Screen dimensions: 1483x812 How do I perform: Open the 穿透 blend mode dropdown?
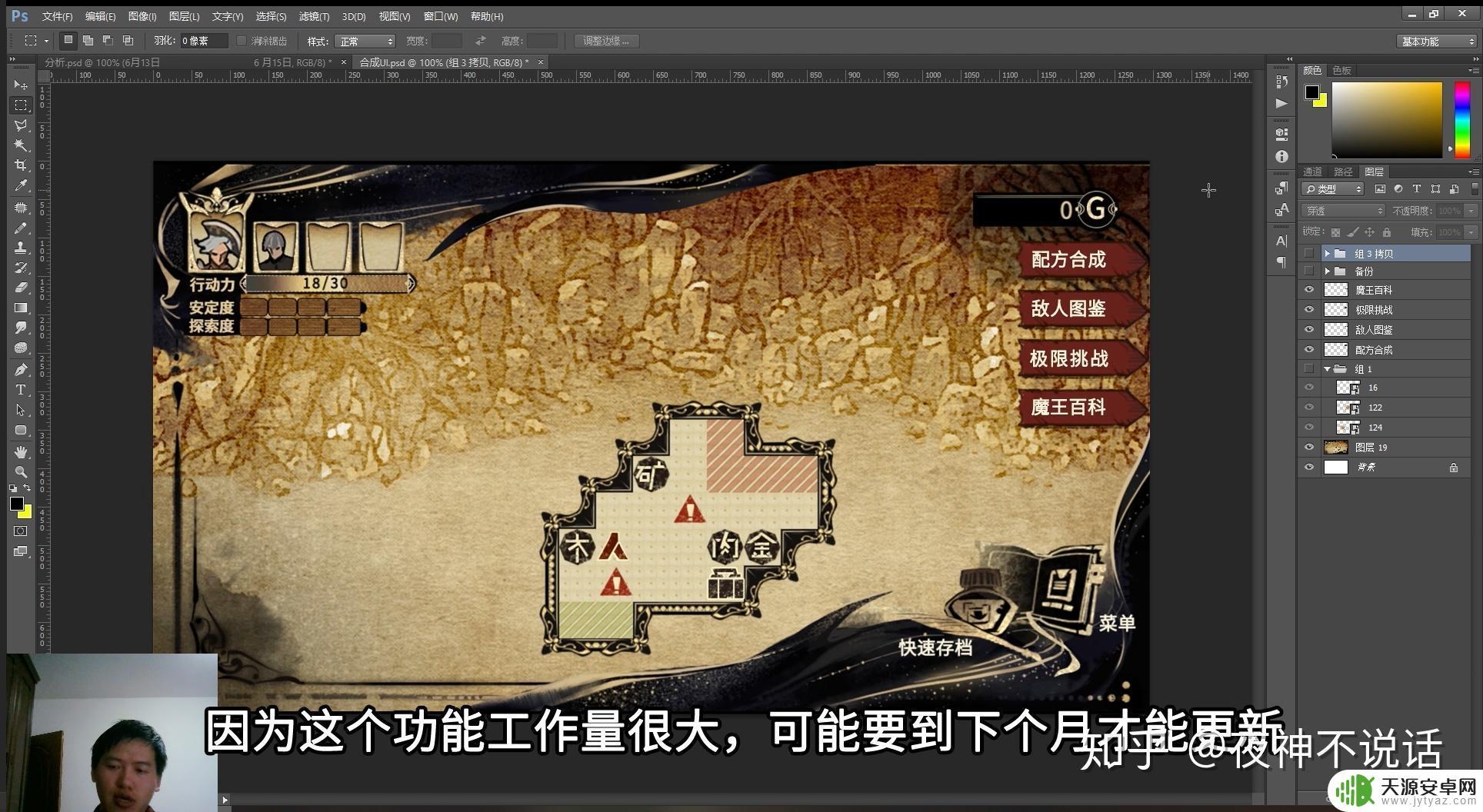(x=1342, y=211)
